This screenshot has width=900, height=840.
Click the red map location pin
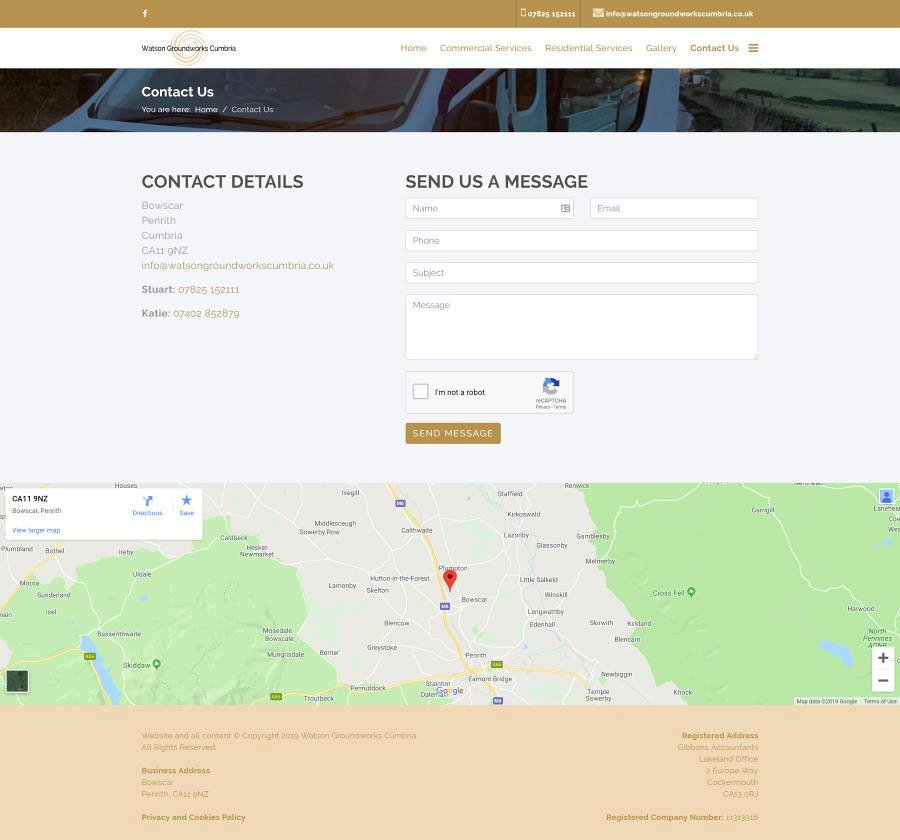pyautogui.click(x=450, y=579)
